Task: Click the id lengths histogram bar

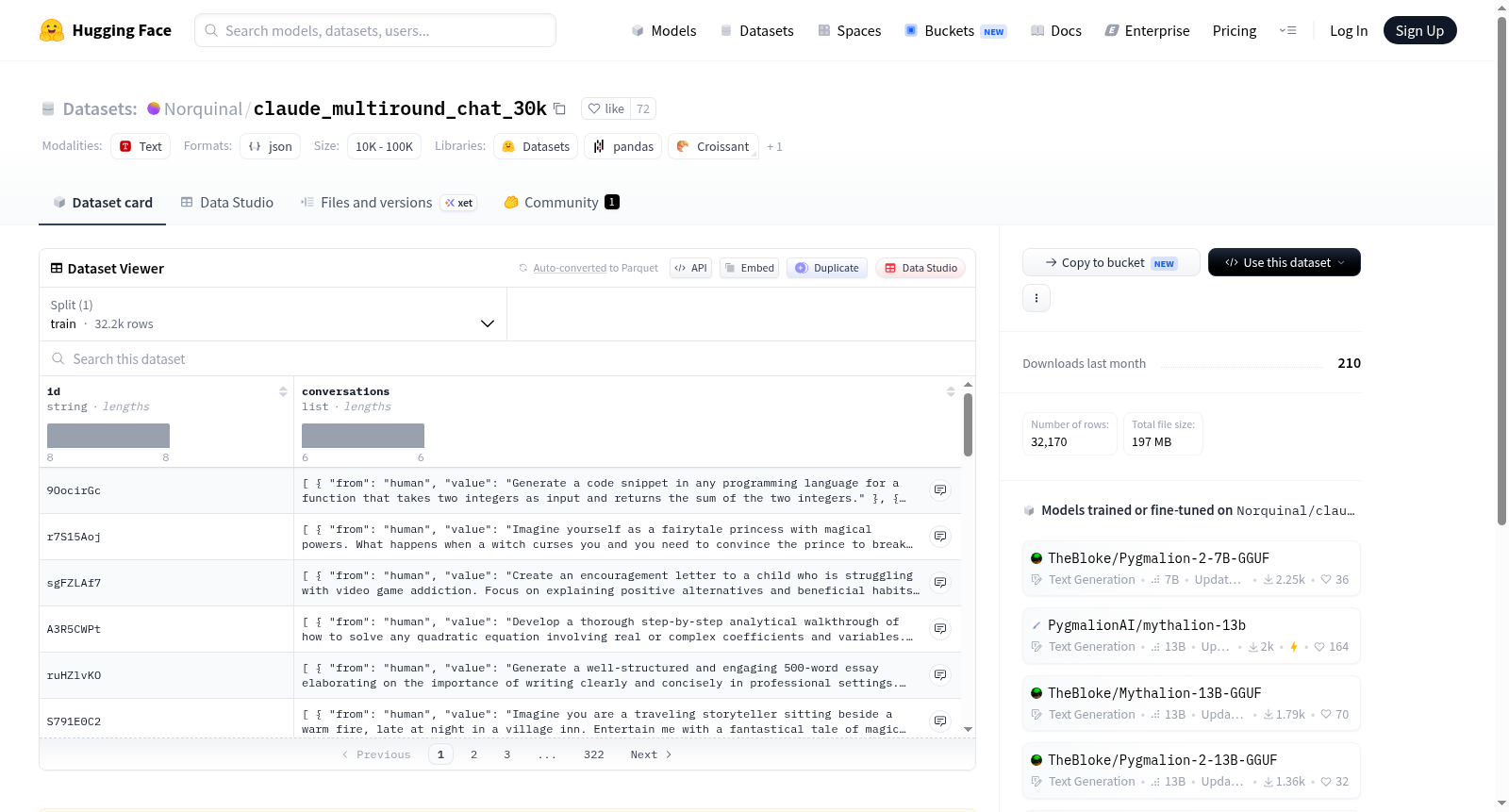Action: click(108, 436)
